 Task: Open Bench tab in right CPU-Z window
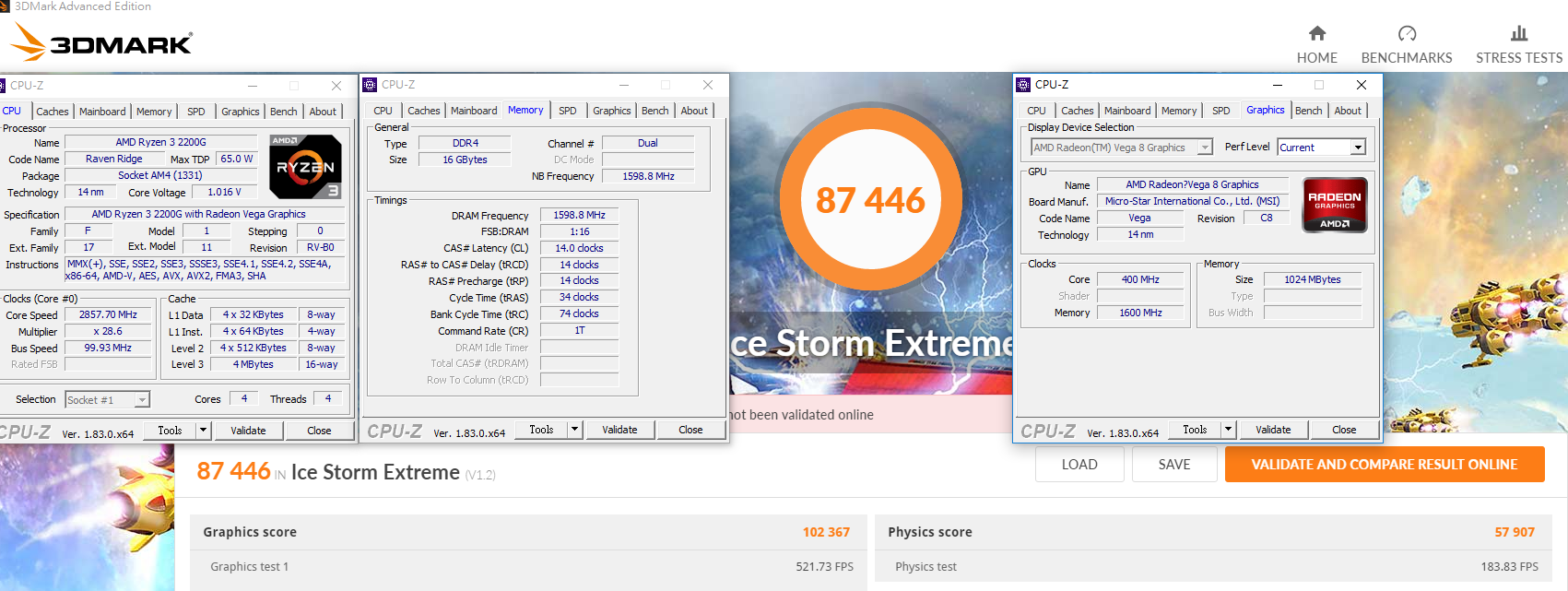[x=1309, y=111]
